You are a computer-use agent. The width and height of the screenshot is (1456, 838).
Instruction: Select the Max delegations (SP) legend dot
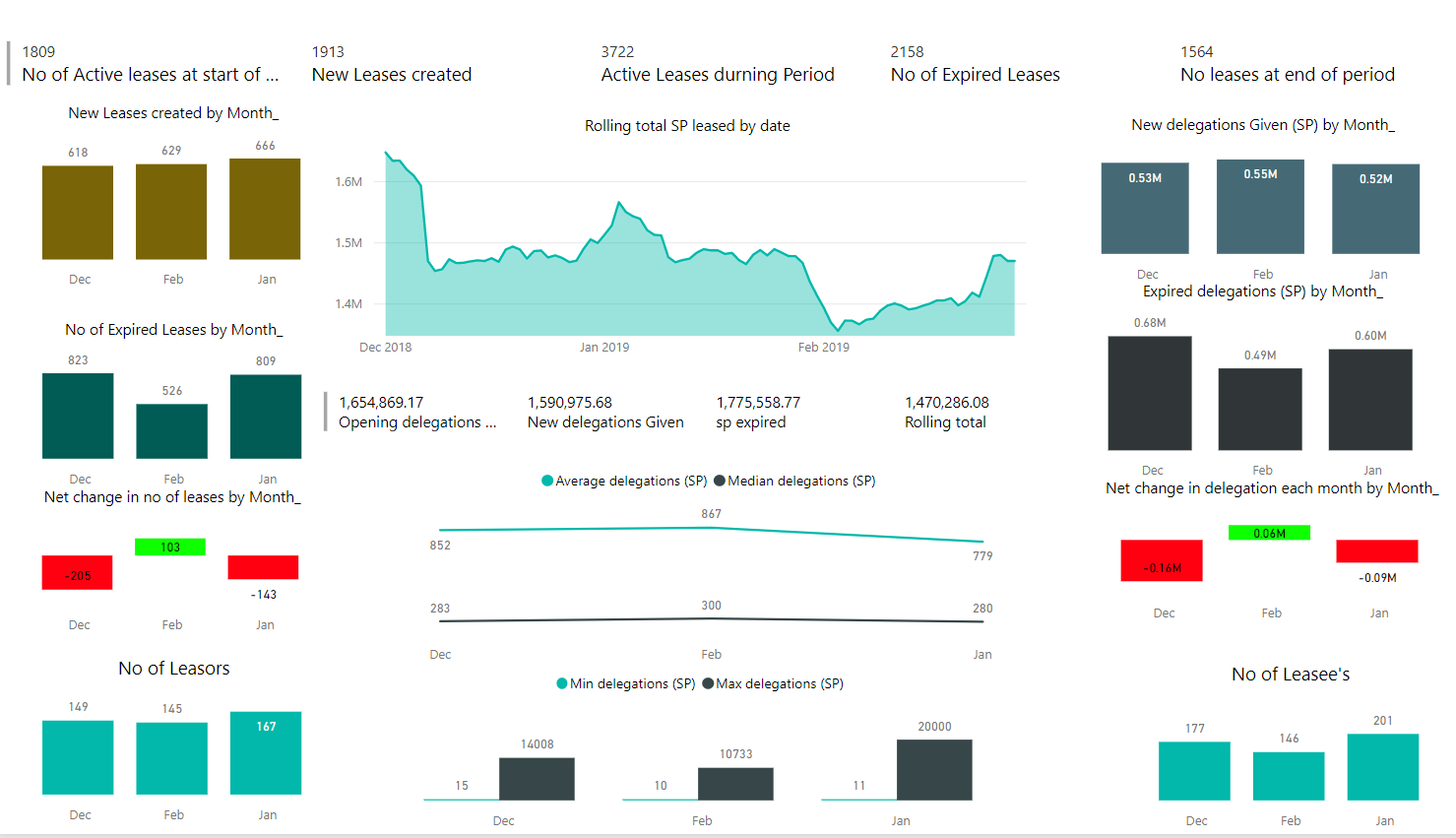click(708, 683)
